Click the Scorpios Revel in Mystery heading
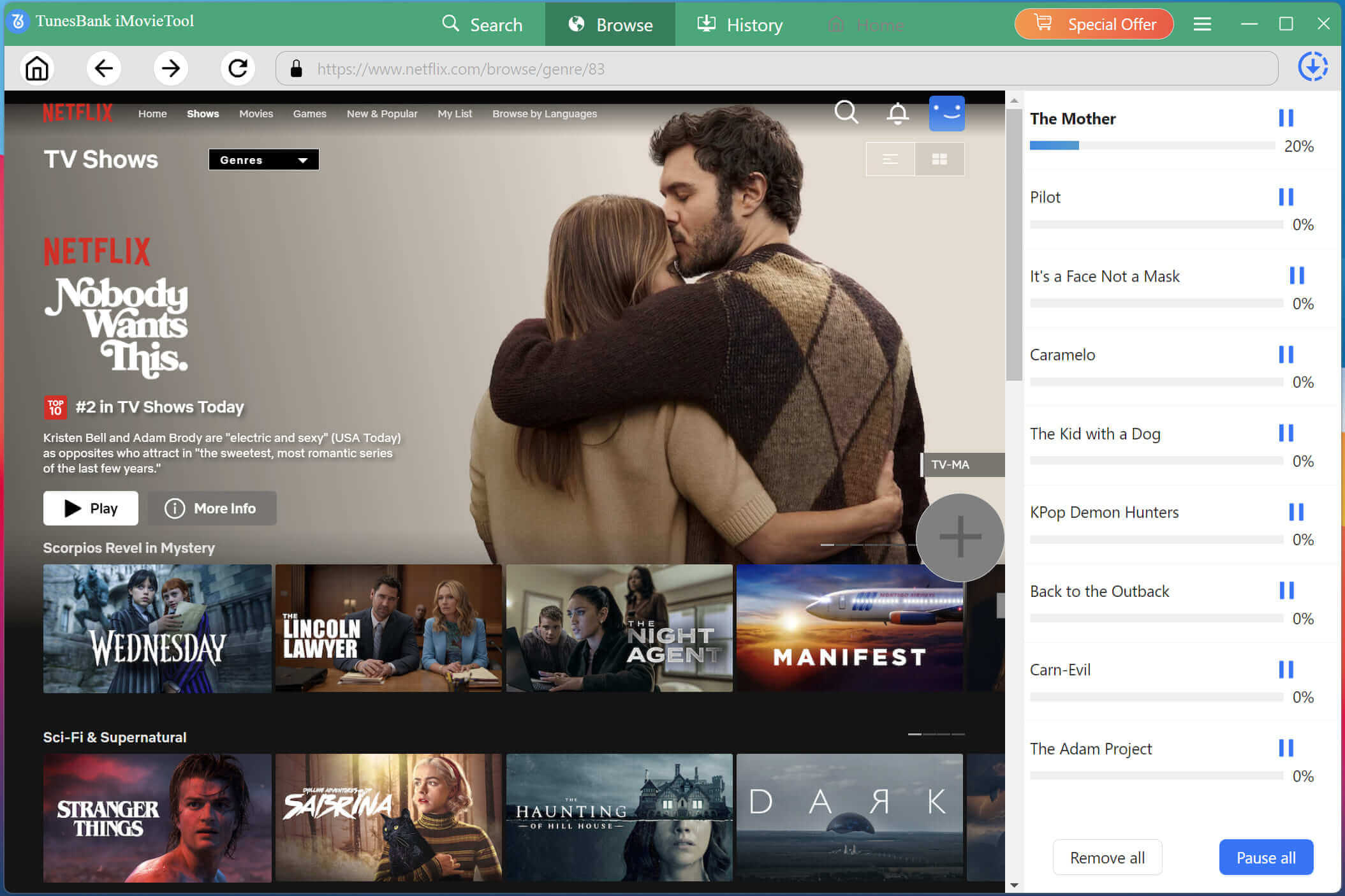1345x896 pixels. coord(129,548)
